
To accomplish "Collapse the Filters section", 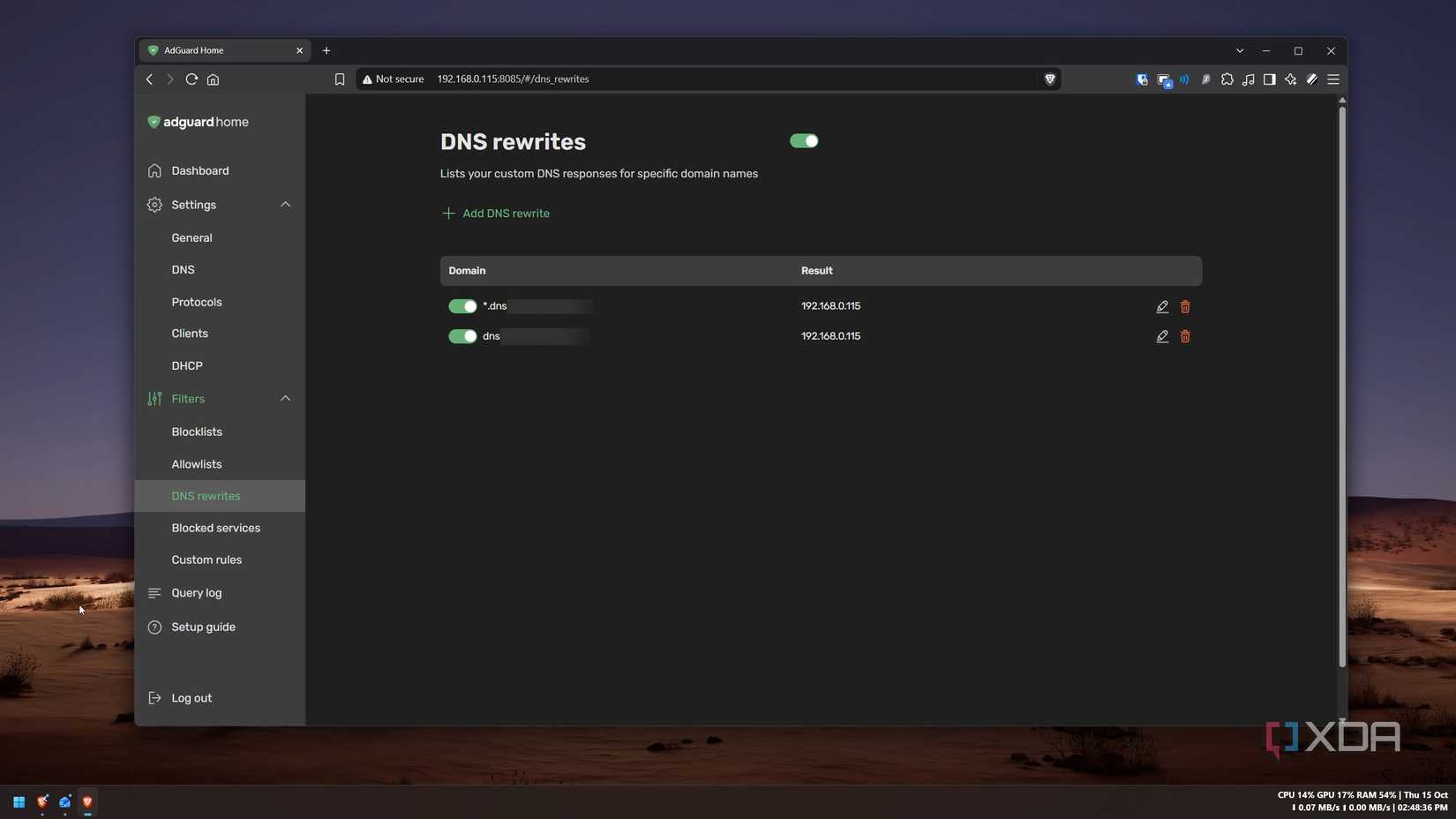I will click(285, 399).
